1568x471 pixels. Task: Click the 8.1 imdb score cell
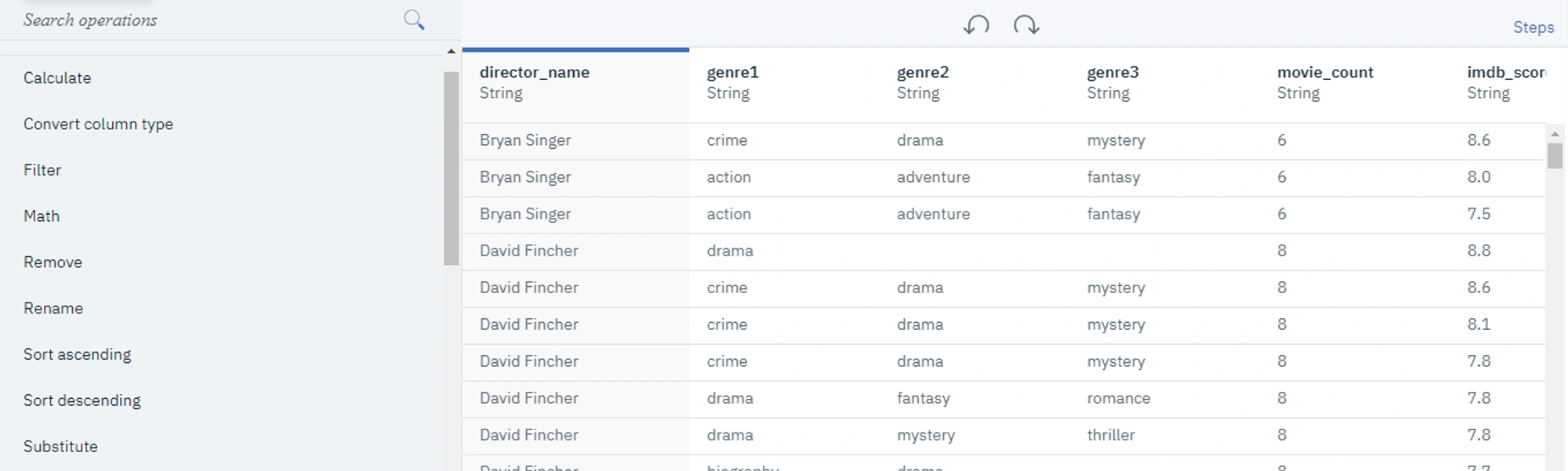point(1479,324)
